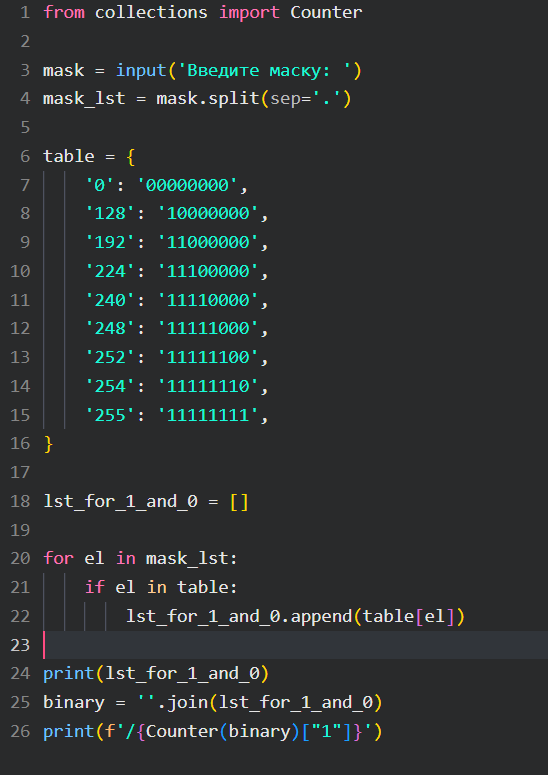
Task: Click the opening brace on line 6
Action: click(x=130, y=157)
